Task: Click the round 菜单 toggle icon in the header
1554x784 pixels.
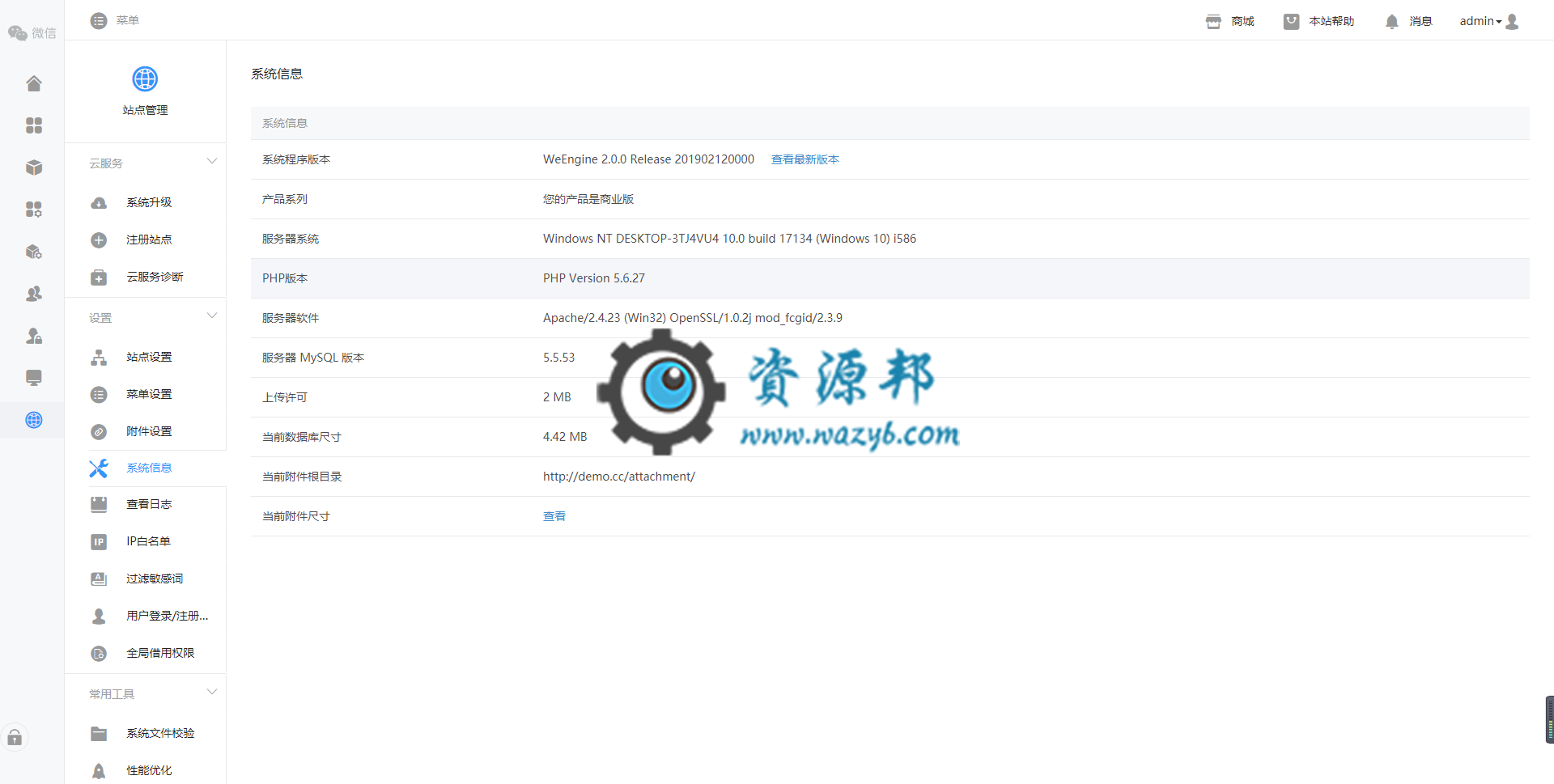Action: [x=99, y=20]
